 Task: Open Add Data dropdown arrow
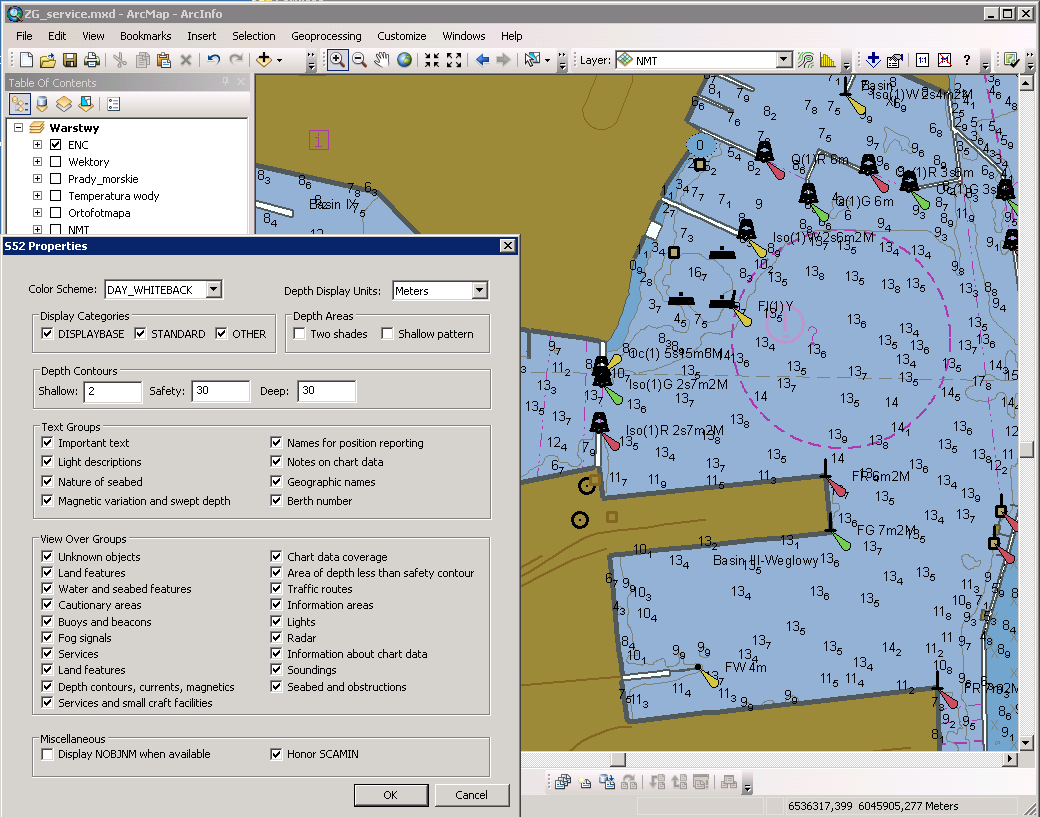tap(279, 60)
